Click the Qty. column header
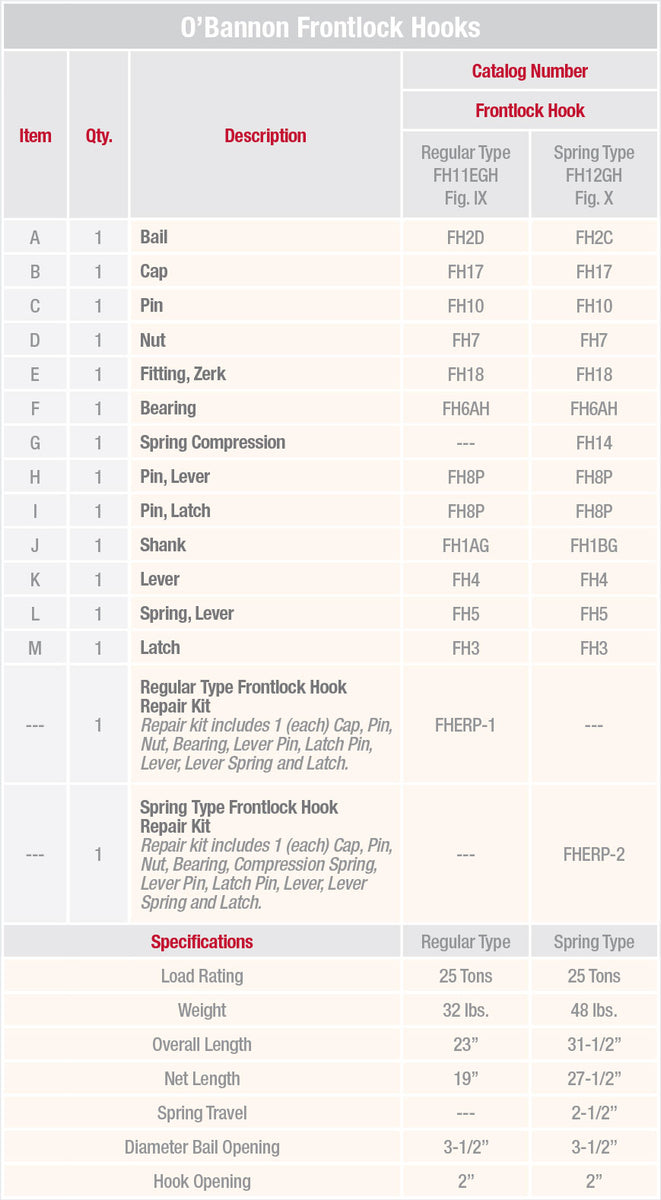 pos(98,136)
